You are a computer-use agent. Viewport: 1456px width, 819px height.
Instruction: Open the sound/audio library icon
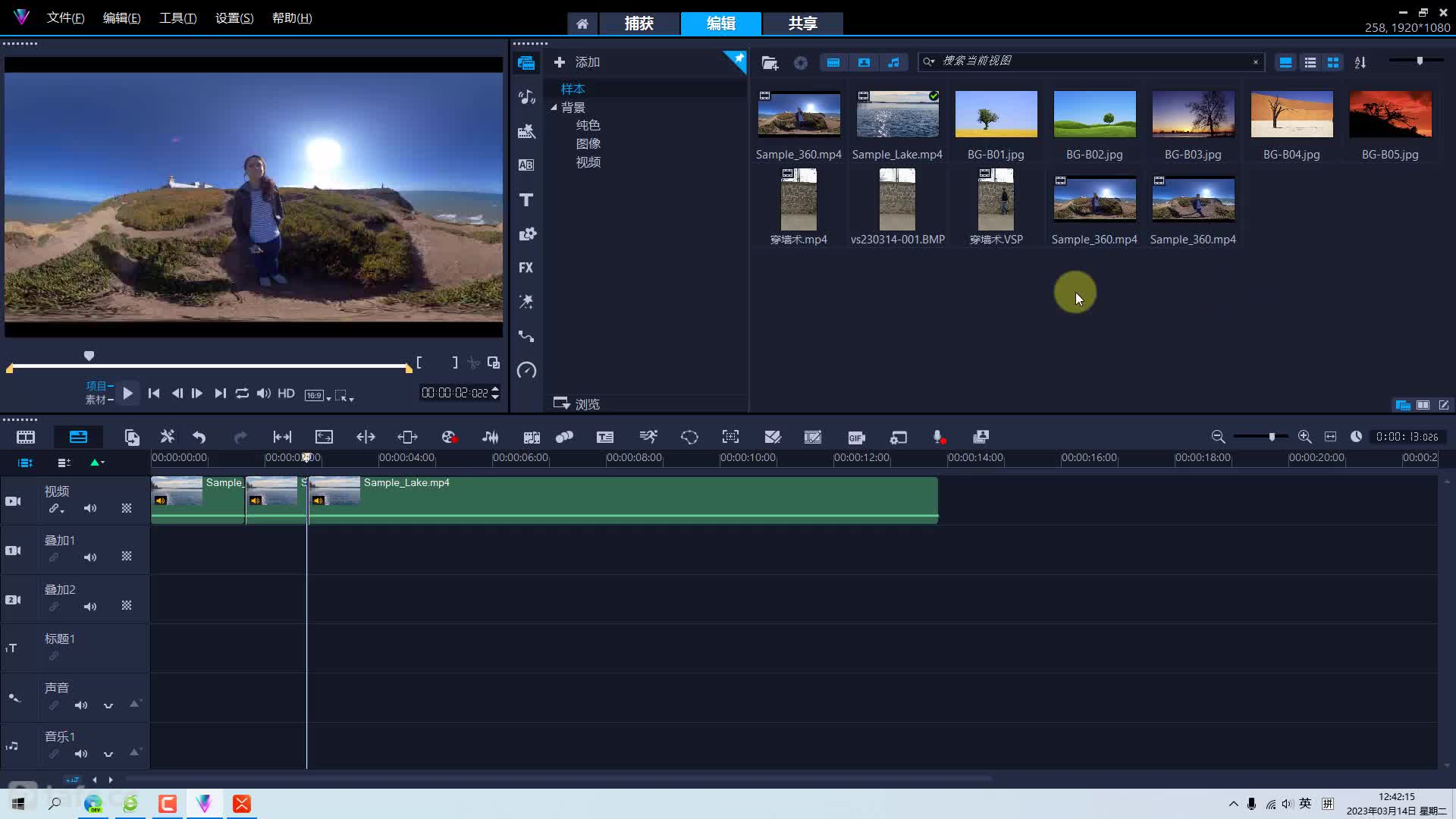click(526, 97)
